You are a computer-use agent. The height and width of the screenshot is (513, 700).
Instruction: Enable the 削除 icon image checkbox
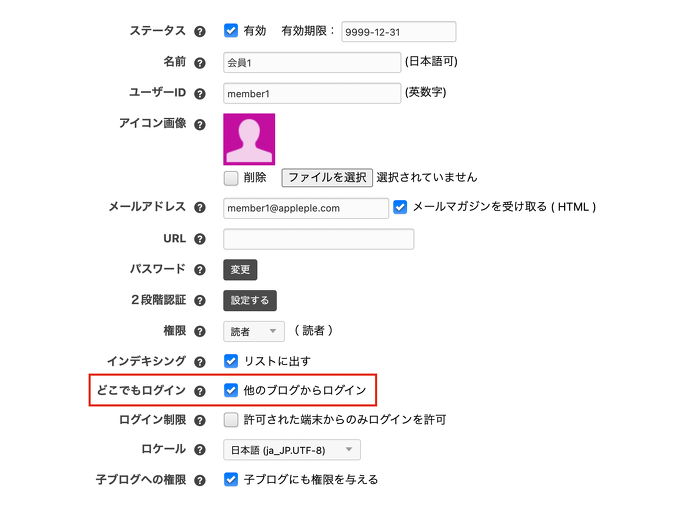[x=231, y=178]
